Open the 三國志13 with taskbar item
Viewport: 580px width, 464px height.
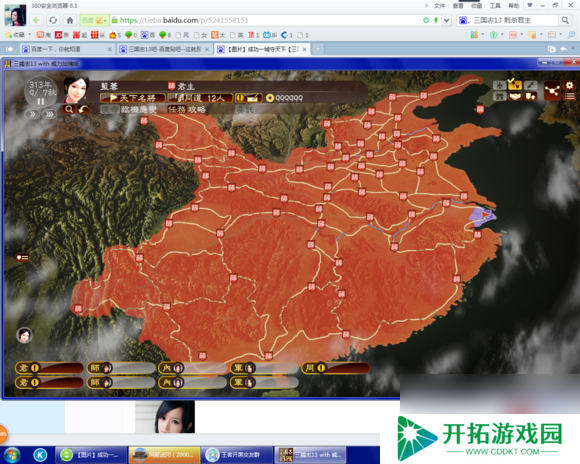(310, 455)
